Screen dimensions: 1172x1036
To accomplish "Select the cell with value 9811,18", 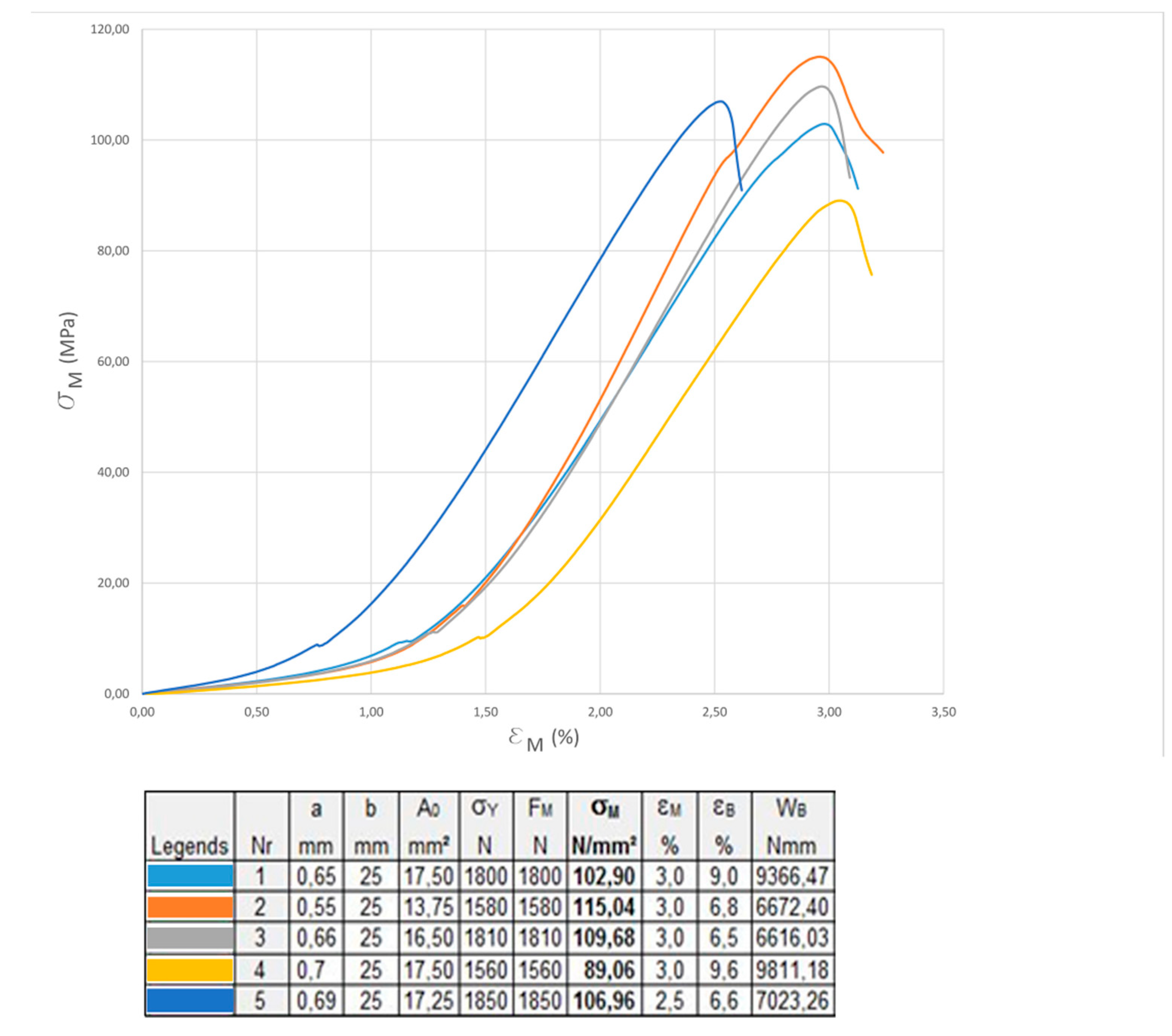I will click(x=792, y=970).
